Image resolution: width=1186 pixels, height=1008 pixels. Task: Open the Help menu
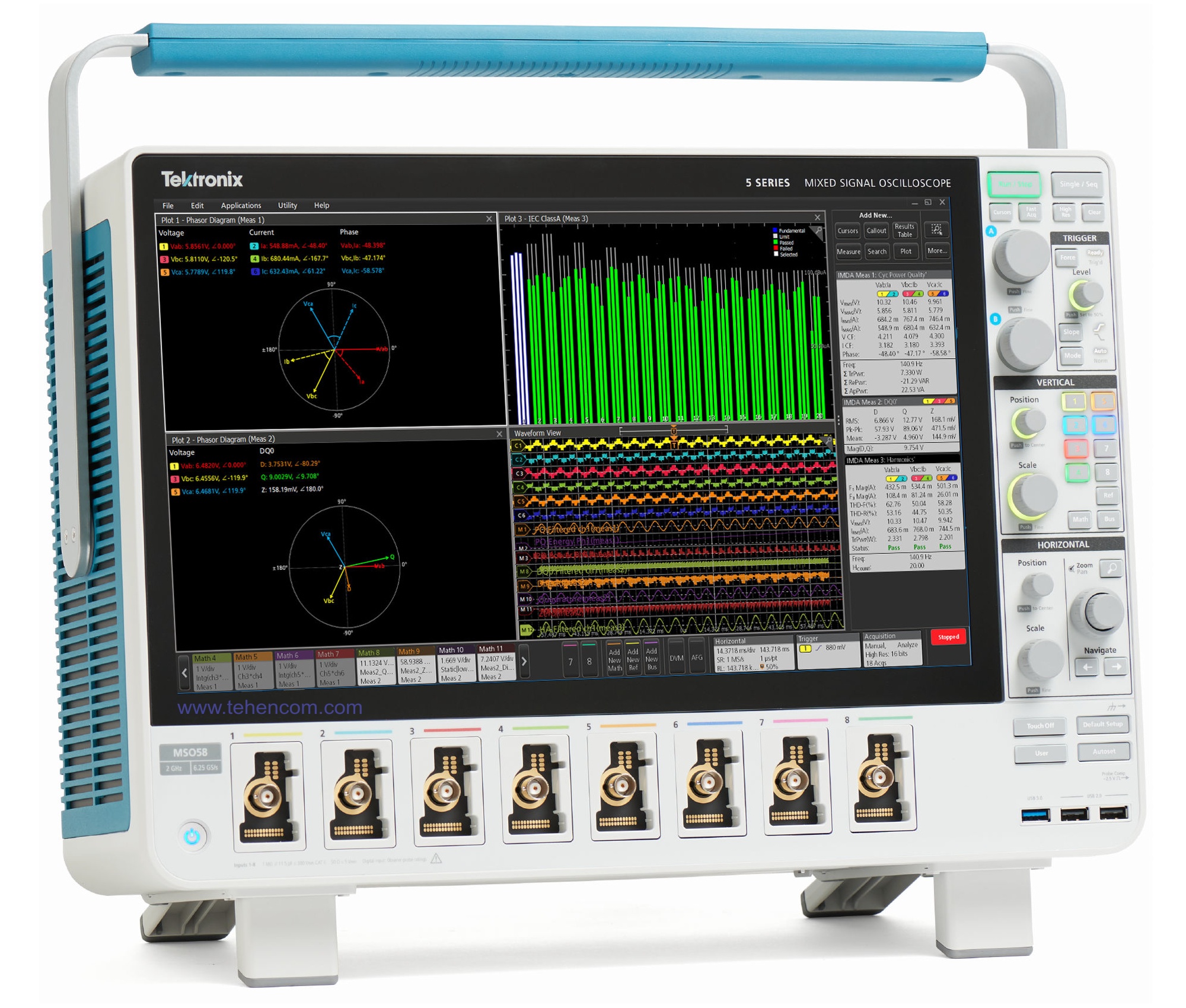(x=321, y=206)
